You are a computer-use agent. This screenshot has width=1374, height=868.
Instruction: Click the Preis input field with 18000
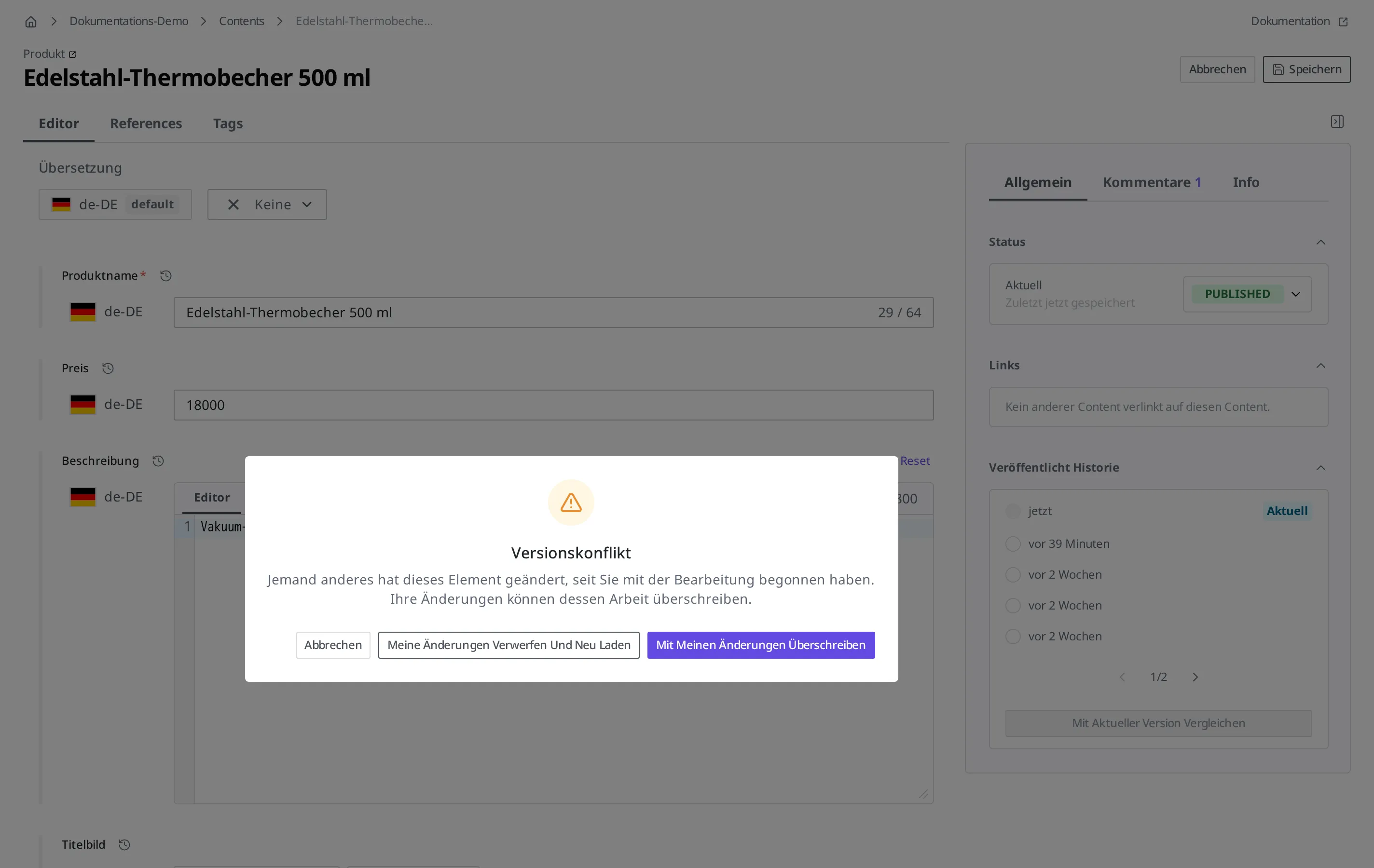pos(553,406)
